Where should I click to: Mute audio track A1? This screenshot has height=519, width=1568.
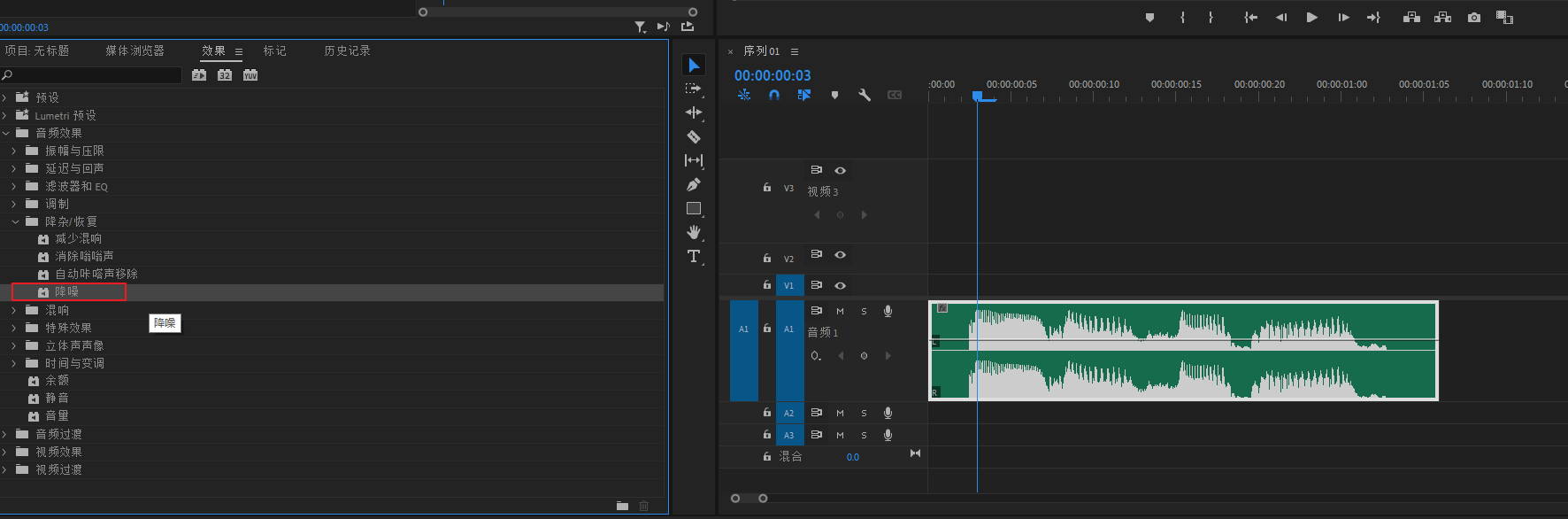coord(840,311)
